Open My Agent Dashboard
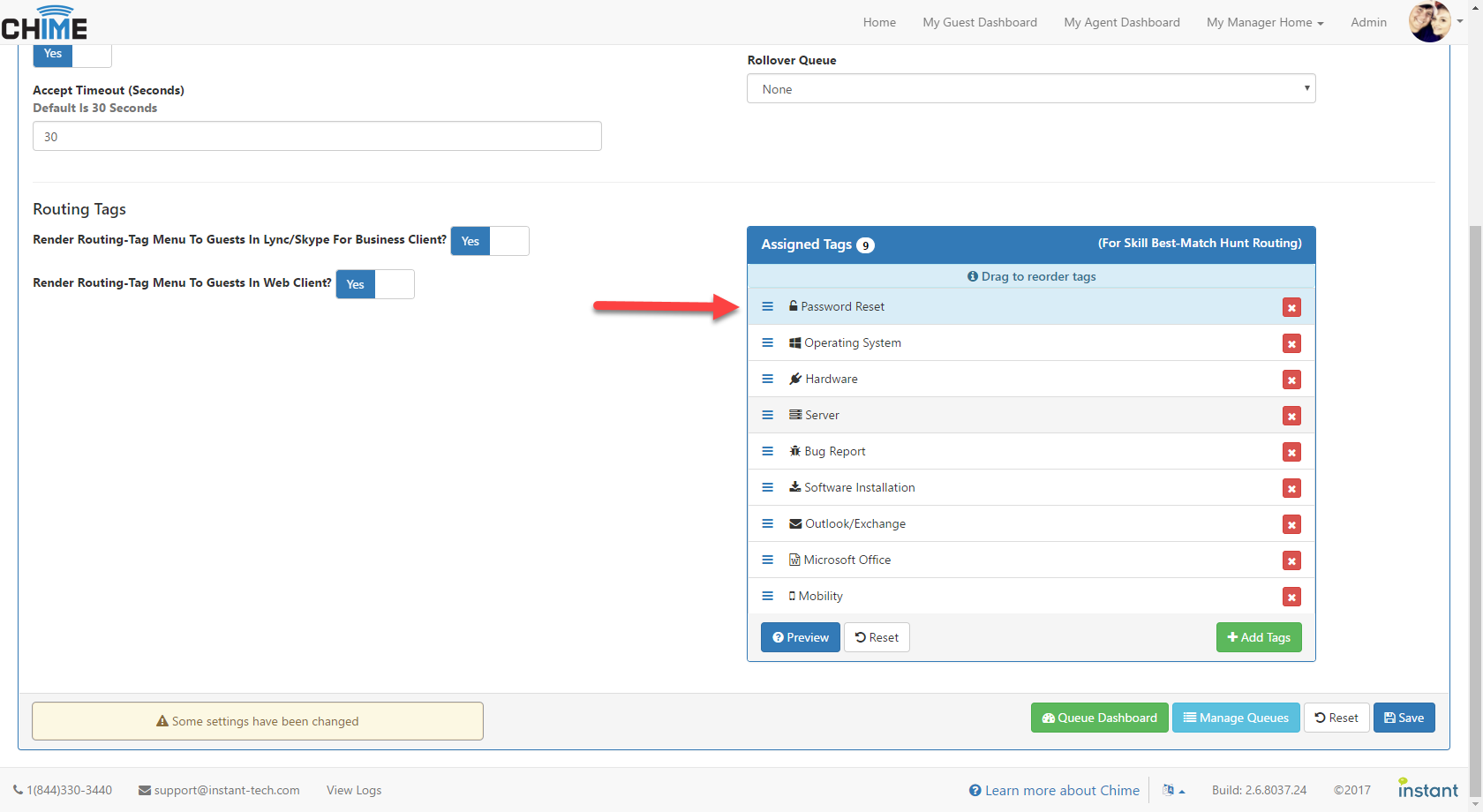 [x=1122, y=22]
